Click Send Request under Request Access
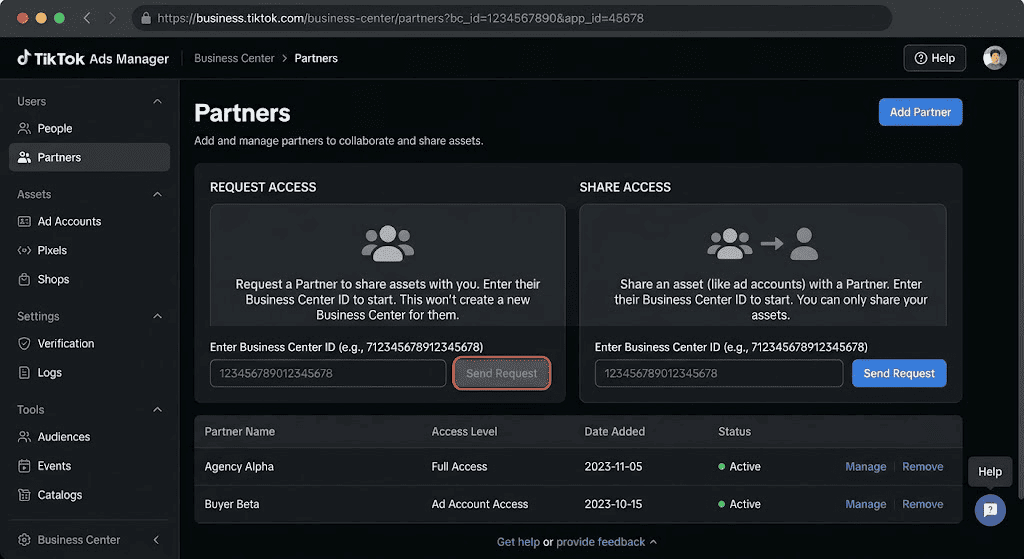Screen dimensions: 1024x559 502,373
